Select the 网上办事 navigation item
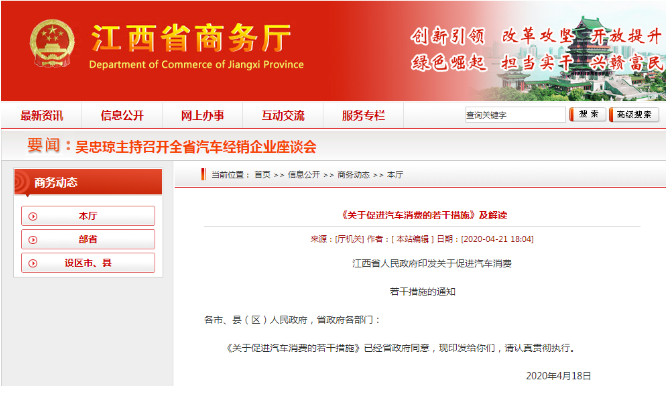Screen dimensions: 666x398 202,115
